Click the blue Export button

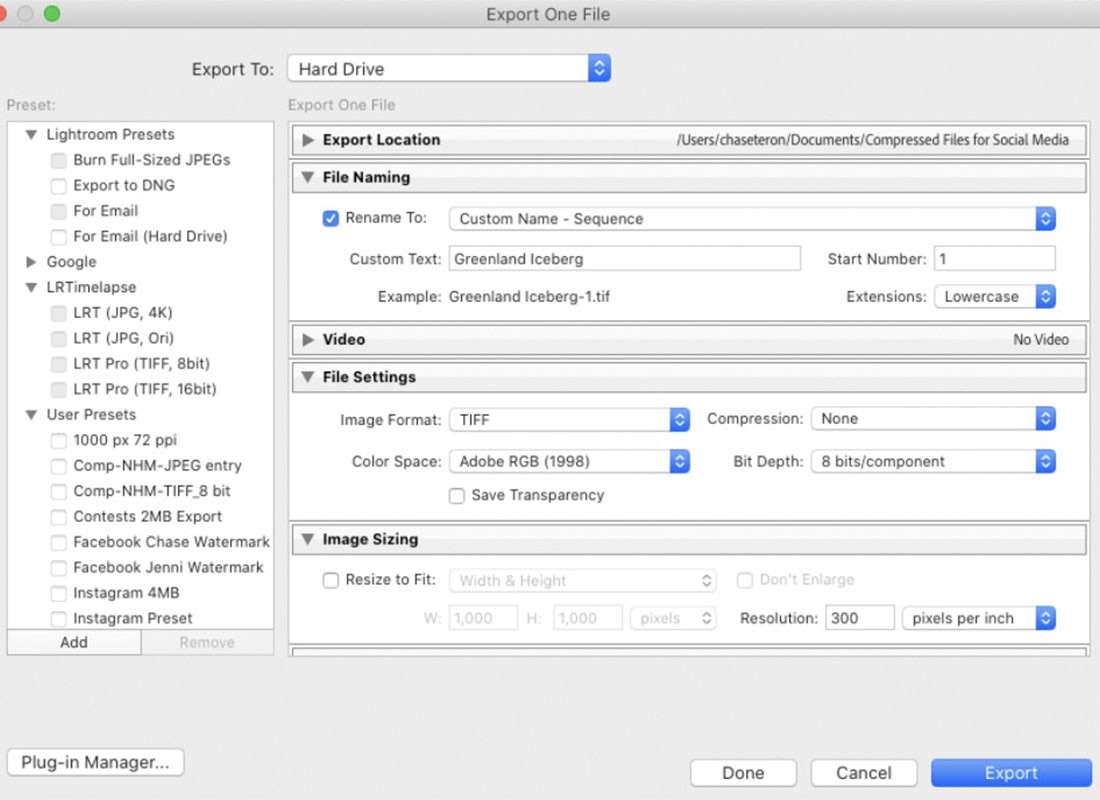1011,773
